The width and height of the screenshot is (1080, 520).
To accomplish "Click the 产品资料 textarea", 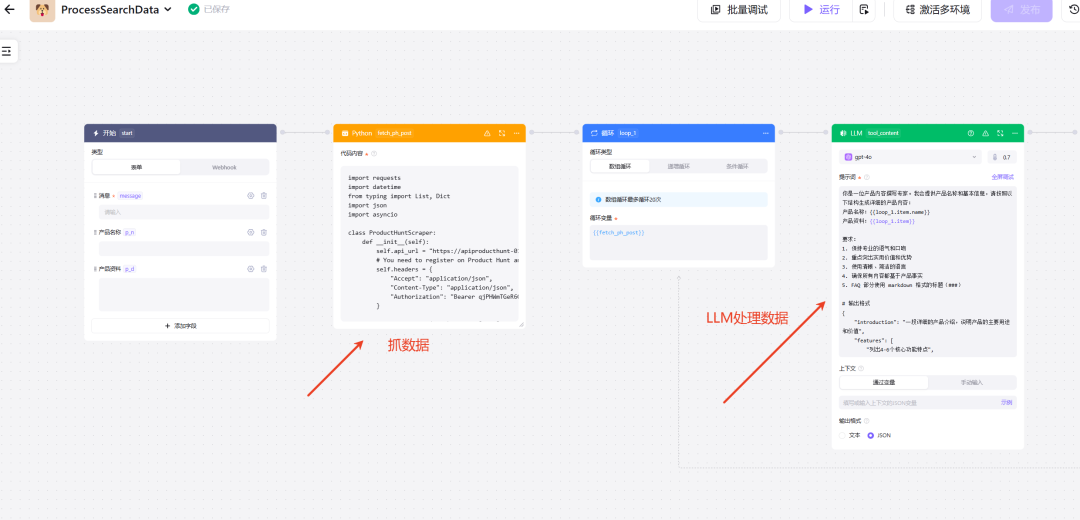I will pos(184,295).
